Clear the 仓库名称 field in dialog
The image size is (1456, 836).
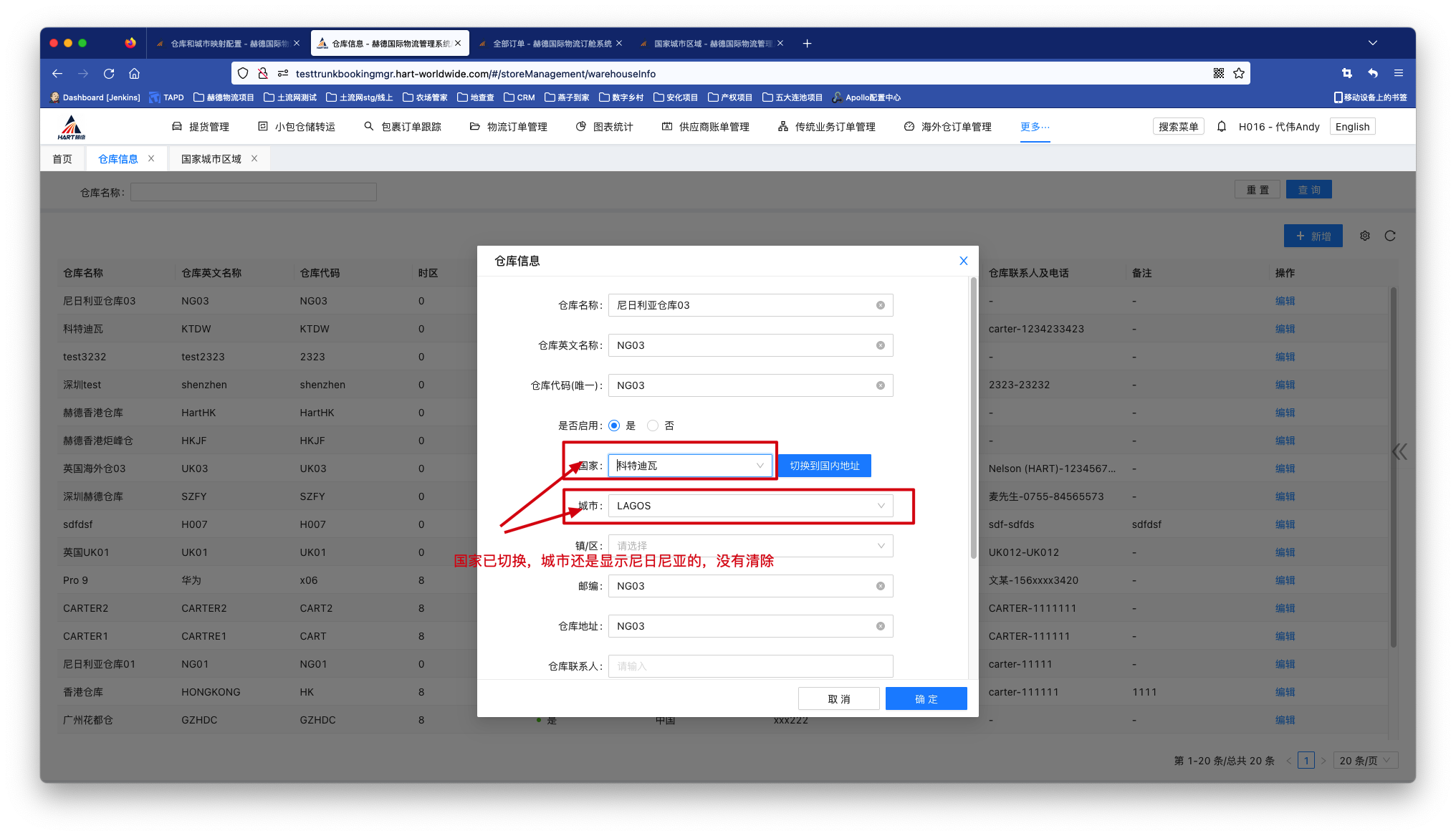click(880, 305)
